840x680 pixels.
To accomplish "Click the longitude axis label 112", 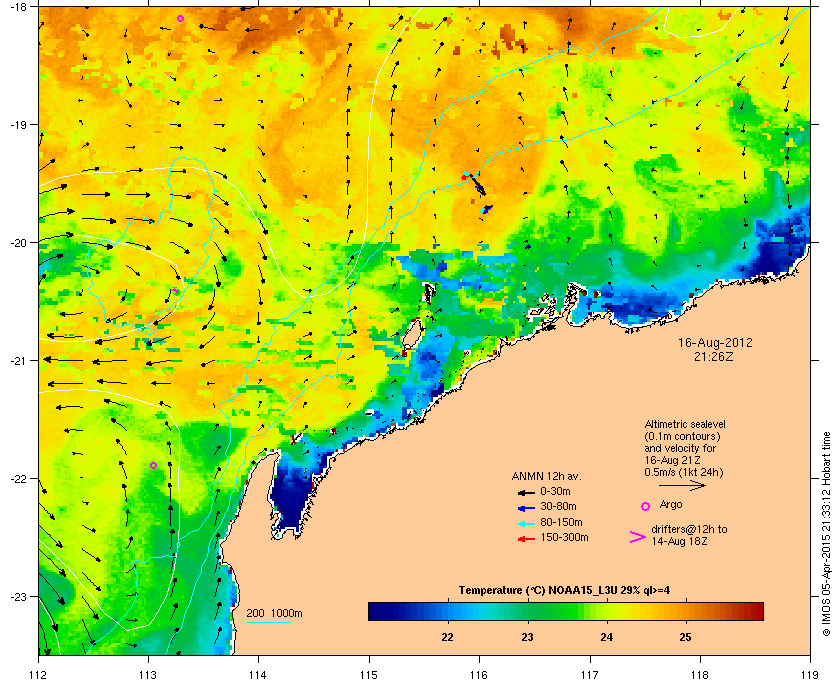I will pos(38,674).
